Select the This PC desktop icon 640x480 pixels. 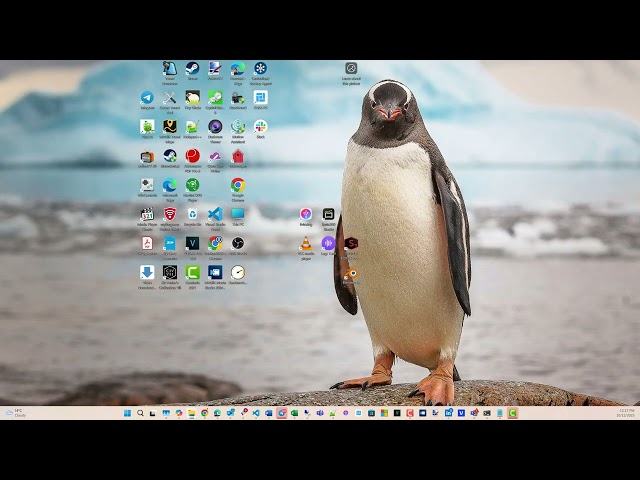[238, 214]
